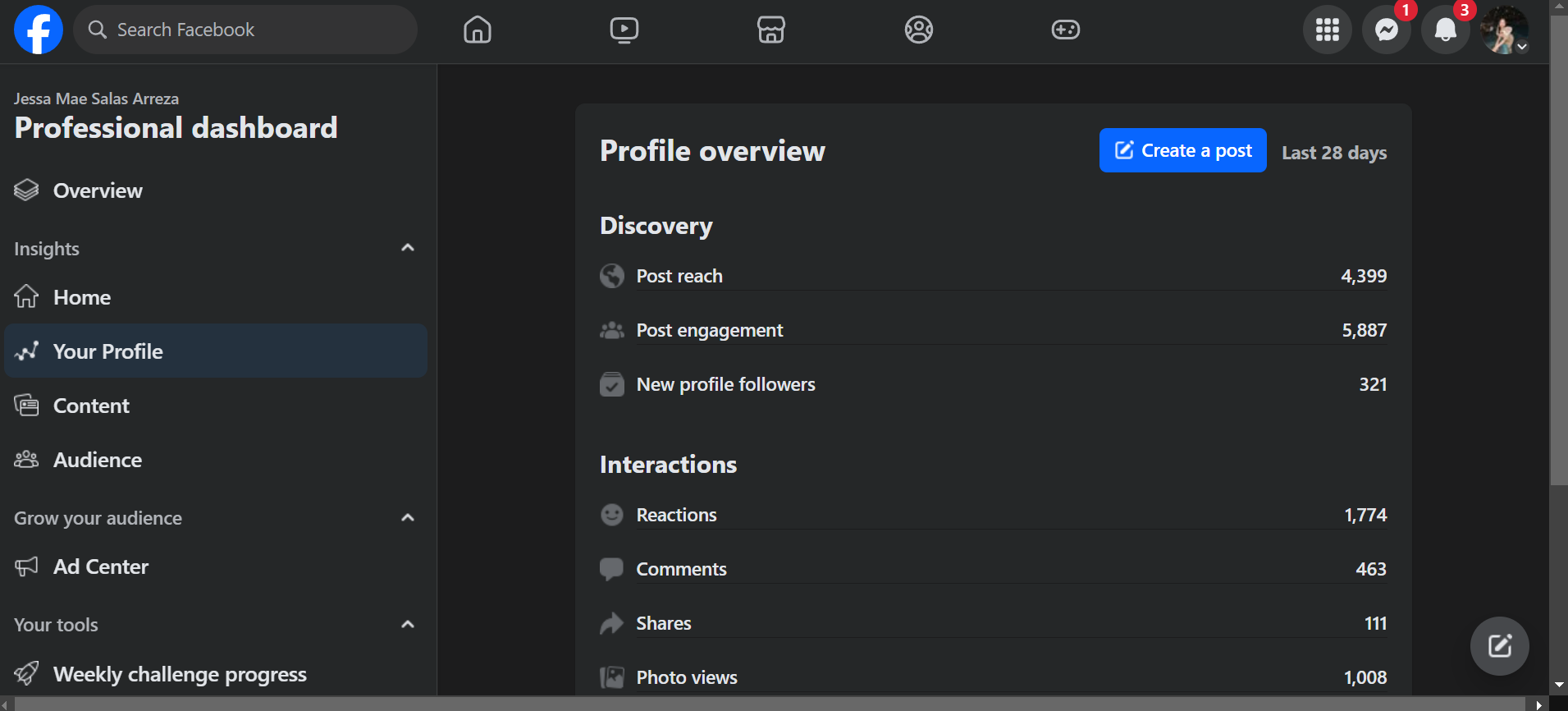This screenshot has width=1568, height=711.
Task: Open the Gaming controller icon
Action: click(1065, 30)
